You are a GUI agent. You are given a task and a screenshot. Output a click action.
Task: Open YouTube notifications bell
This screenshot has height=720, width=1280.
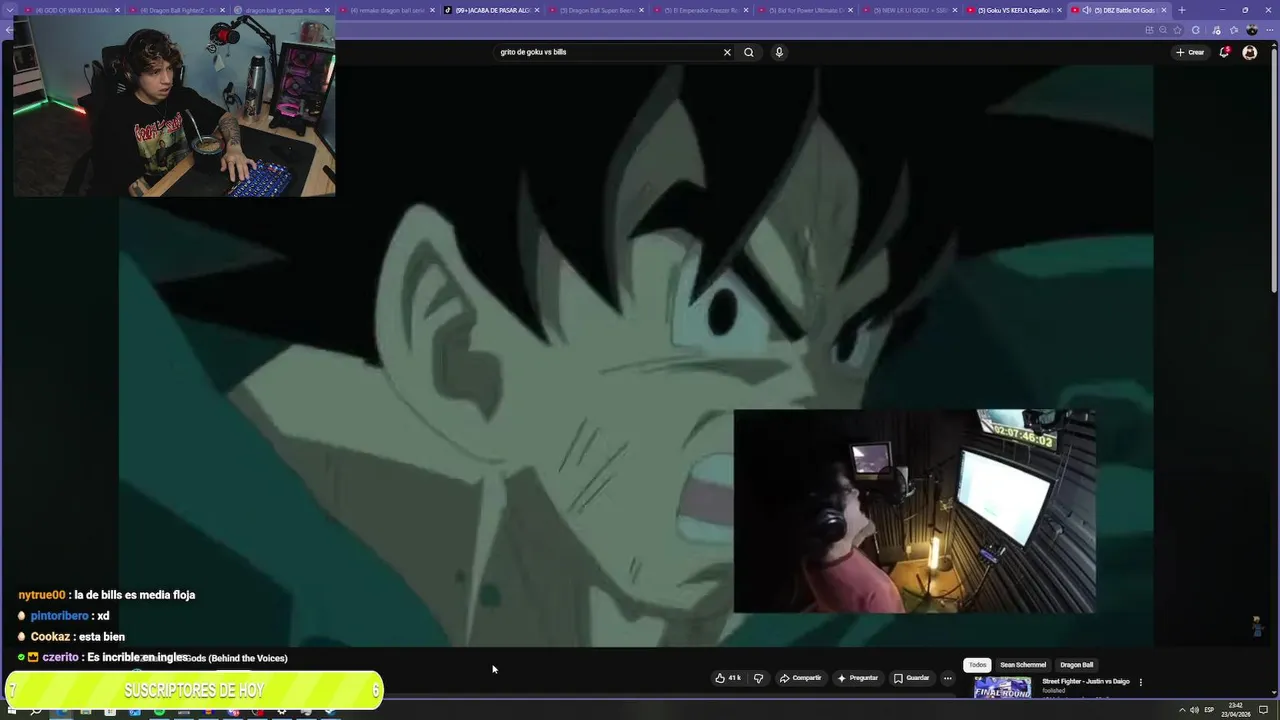pyautogui.click(x=1224, y=52)
